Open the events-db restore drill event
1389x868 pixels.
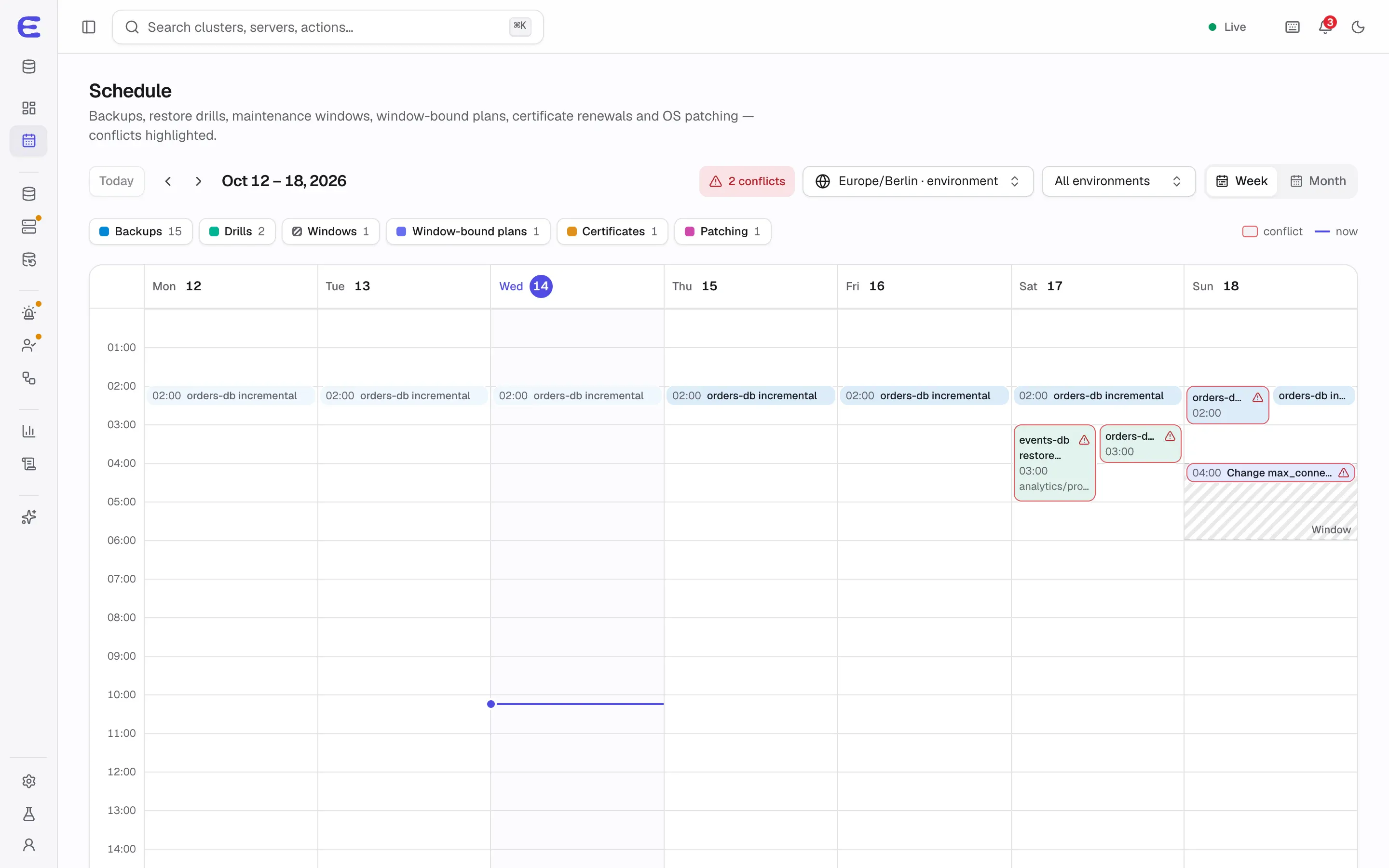point(1054,463)
